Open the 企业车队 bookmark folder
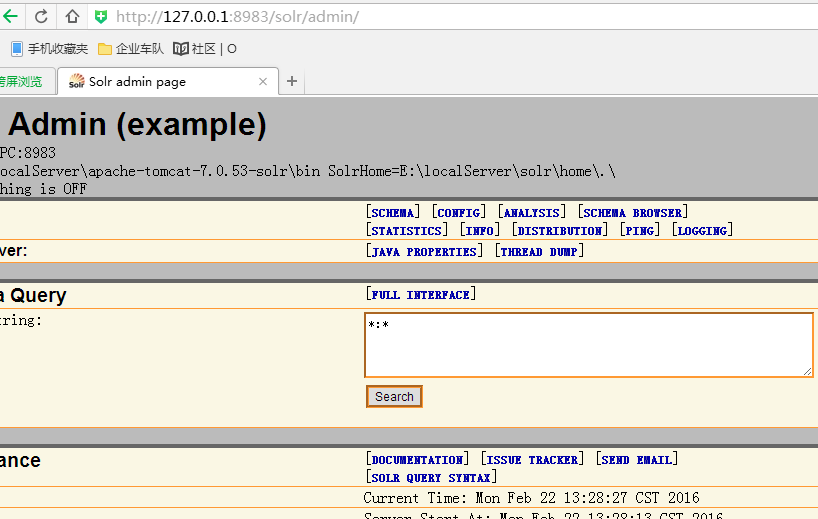The image size is (818, 519). (x=131, y=49)
